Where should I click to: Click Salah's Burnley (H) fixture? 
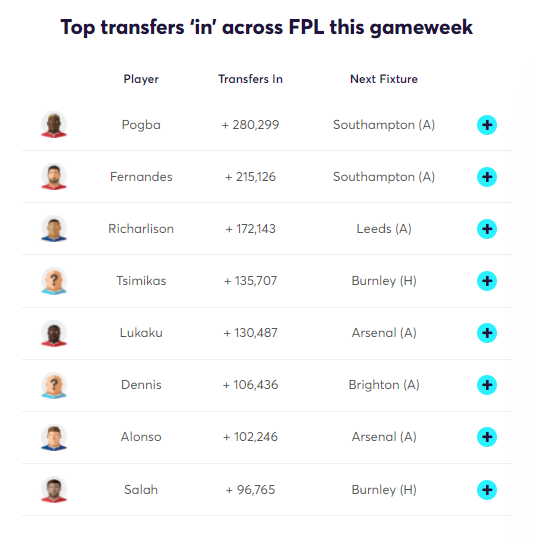[x=384, y=490]
